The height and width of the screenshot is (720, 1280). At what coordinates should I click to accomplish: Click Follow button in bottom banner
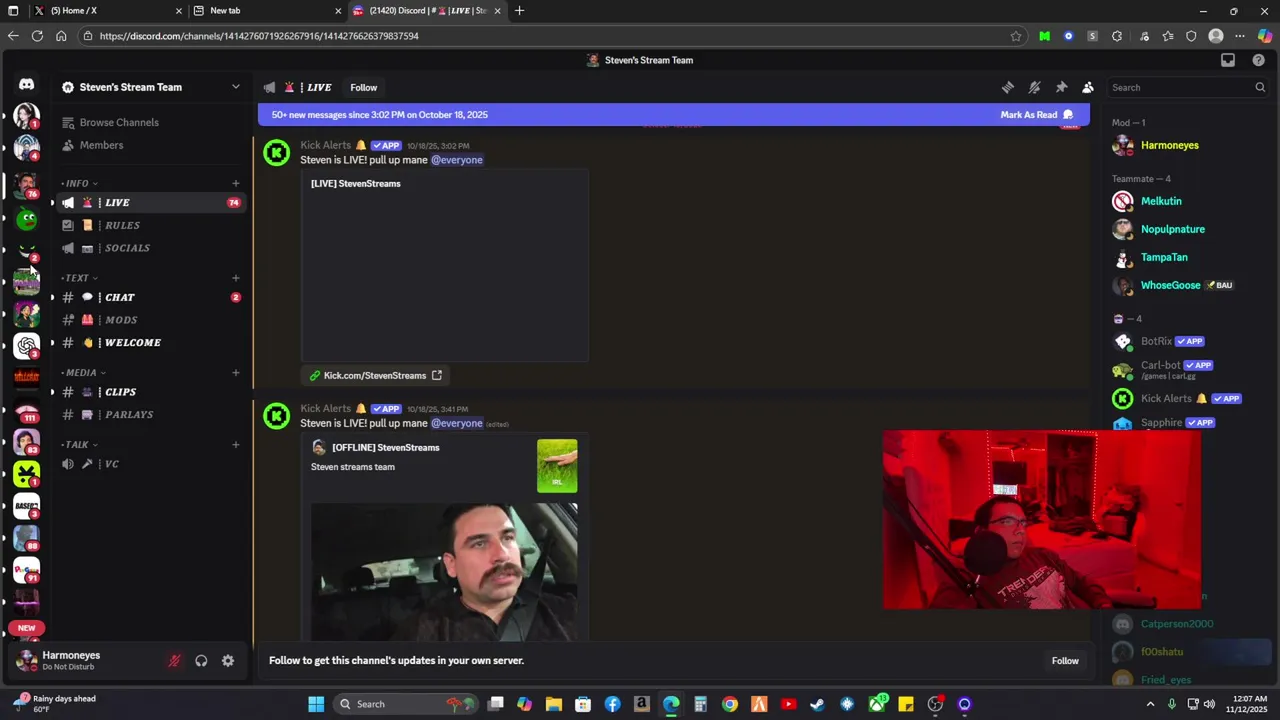[1065, 661]
